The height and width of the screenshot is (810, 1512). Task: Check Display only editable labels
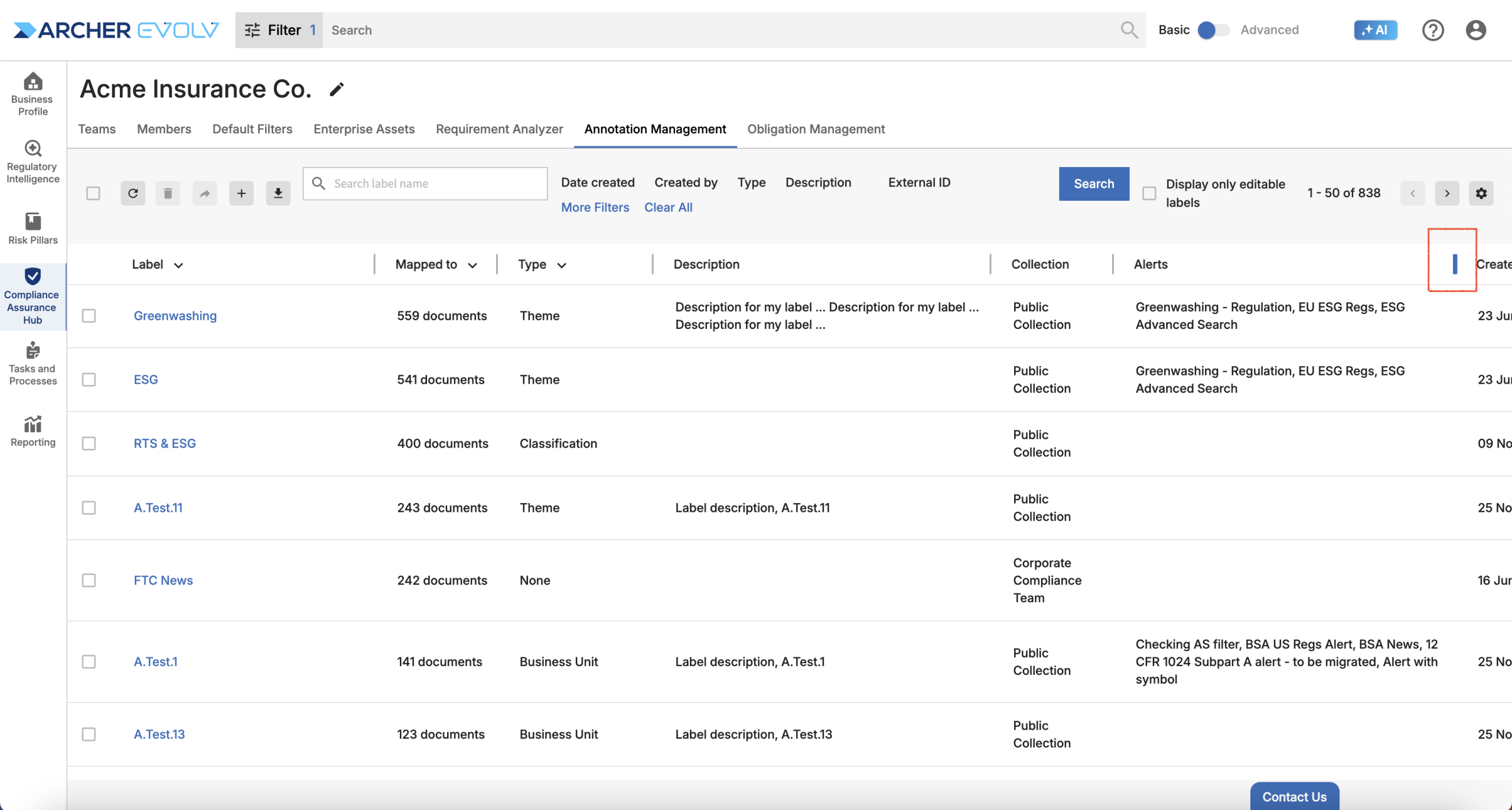(x=1149, y=193)
